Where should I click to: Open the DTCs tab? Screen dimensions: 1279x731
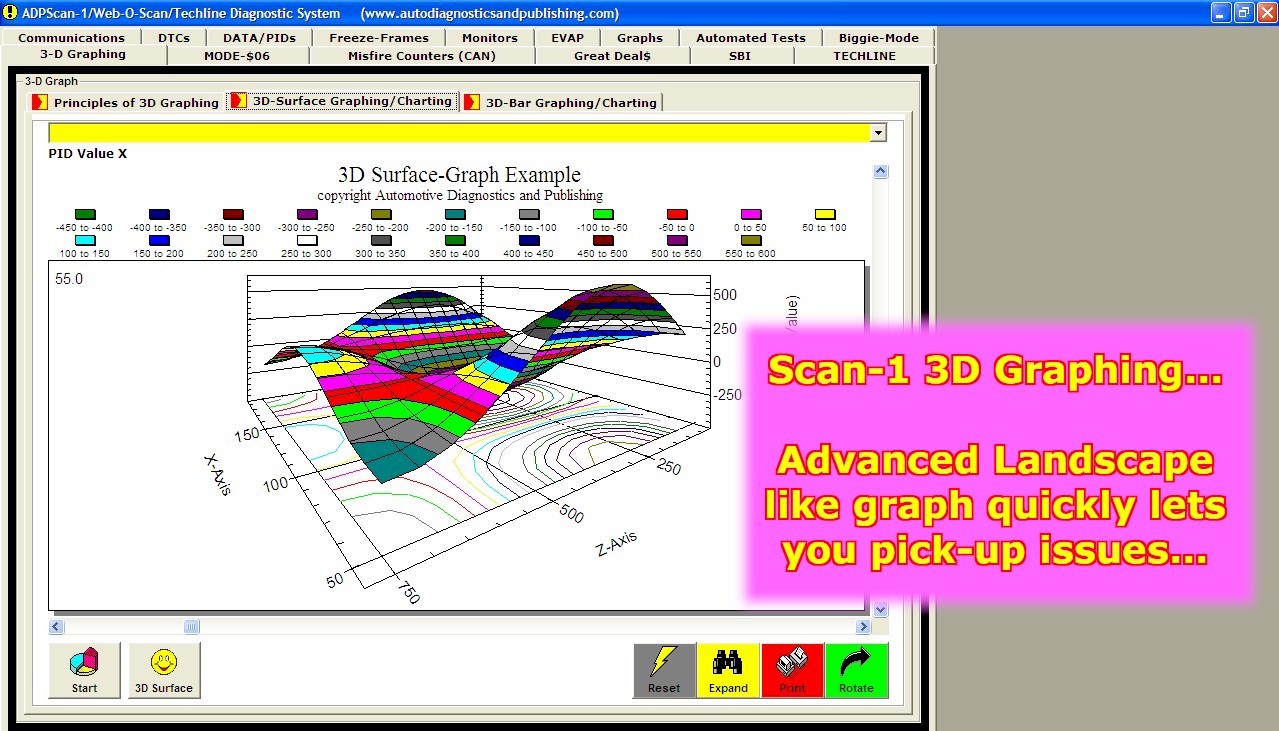point(174,38)
